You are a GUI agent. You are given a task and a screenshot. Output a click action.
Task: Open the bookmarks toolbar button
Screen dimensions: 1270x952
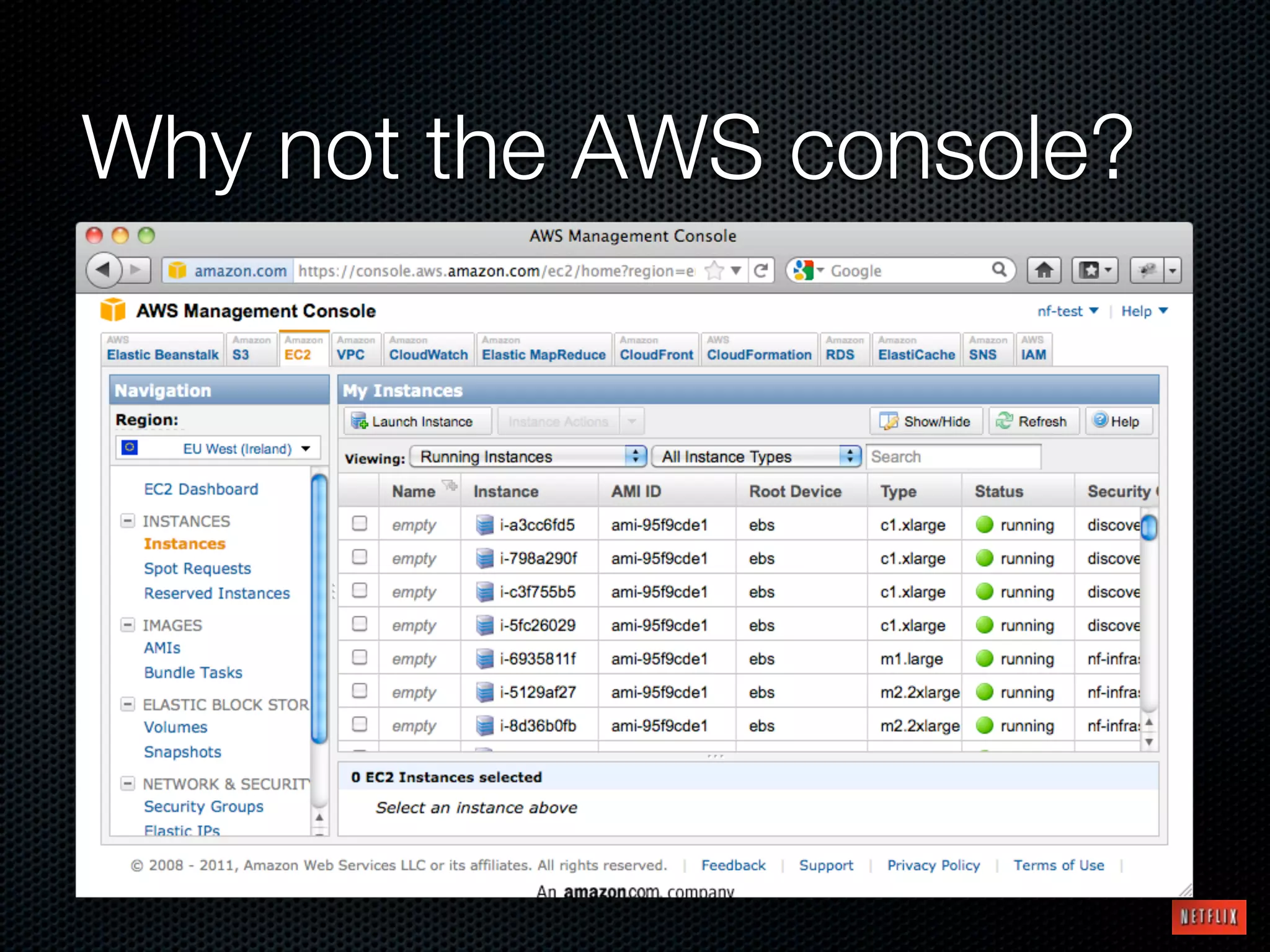(1095, 270)
